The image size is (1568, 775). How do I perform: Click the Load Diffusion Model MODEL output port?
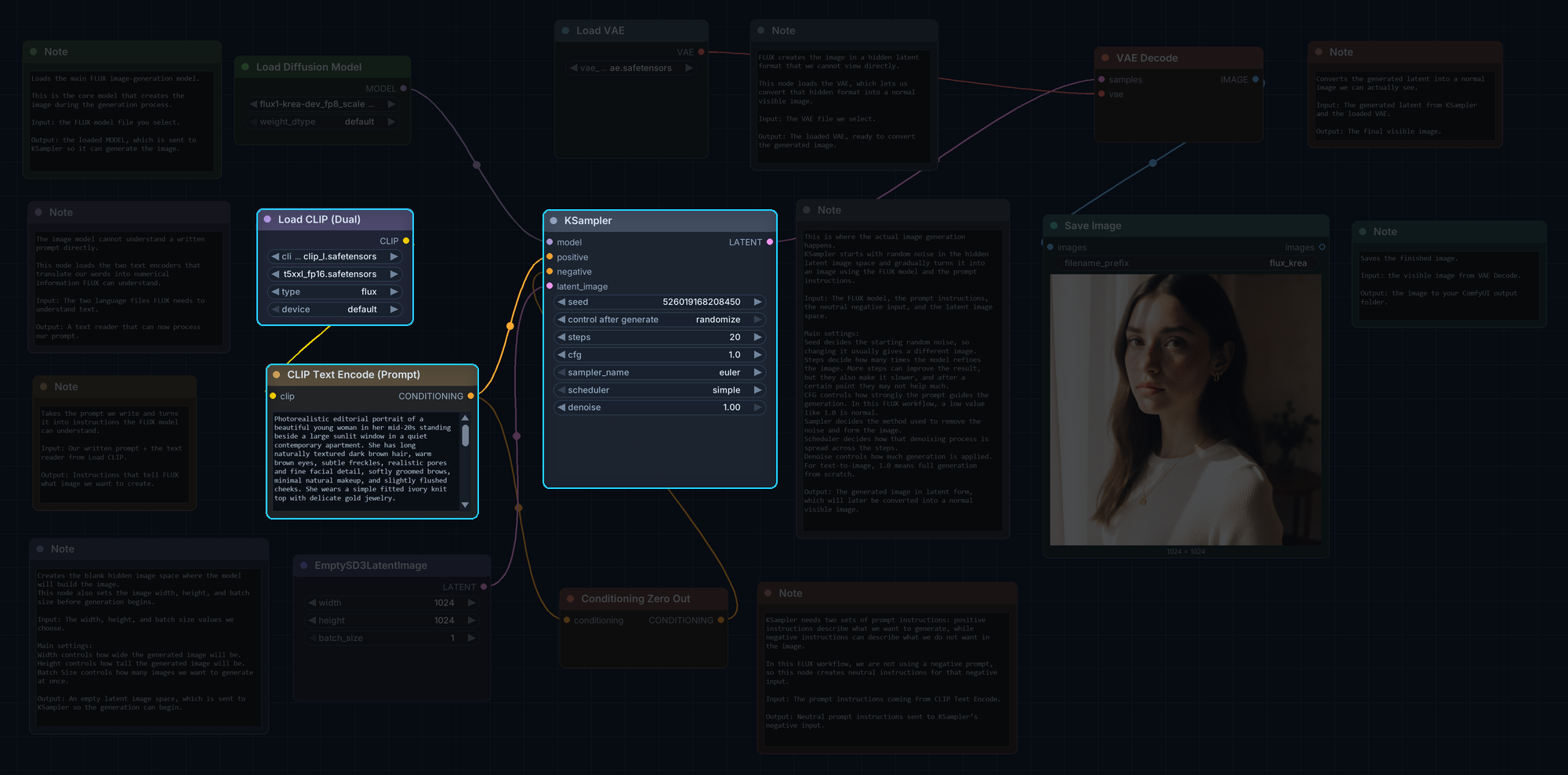tap(404, 89)
